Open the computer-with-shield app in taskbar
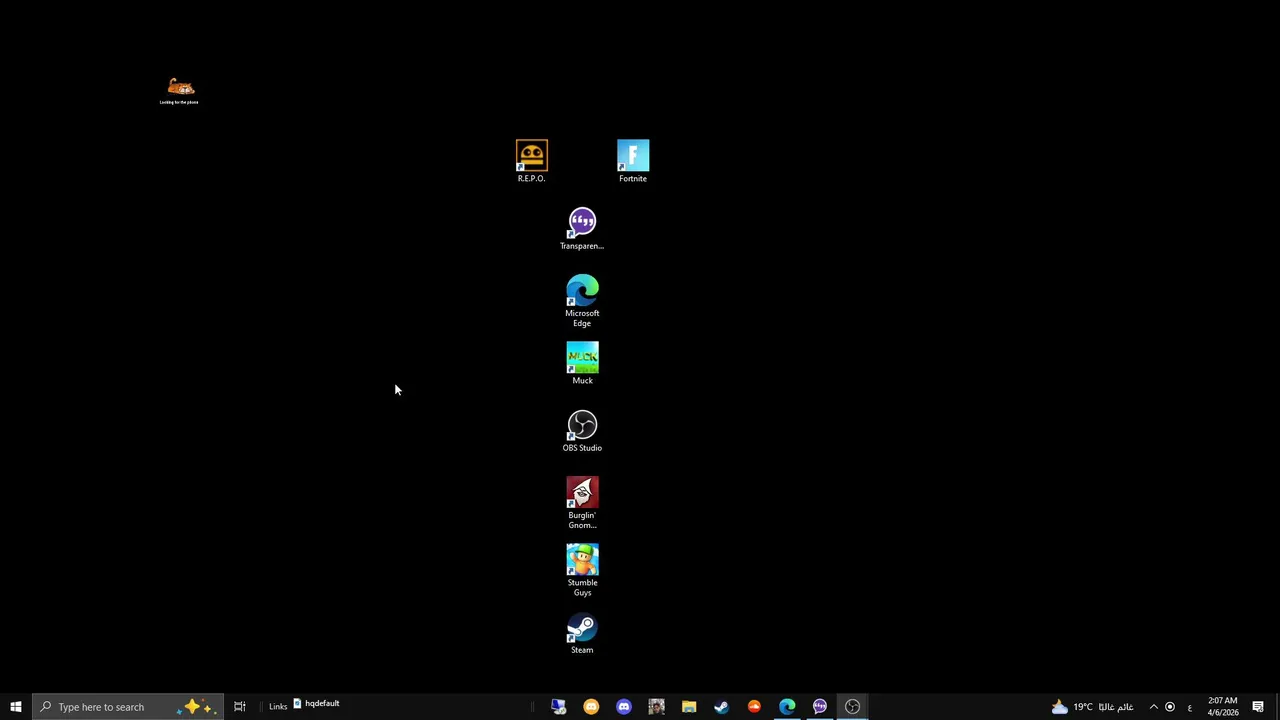The height and width of the screenshot is (720, 1280). [x=558, y=707]
